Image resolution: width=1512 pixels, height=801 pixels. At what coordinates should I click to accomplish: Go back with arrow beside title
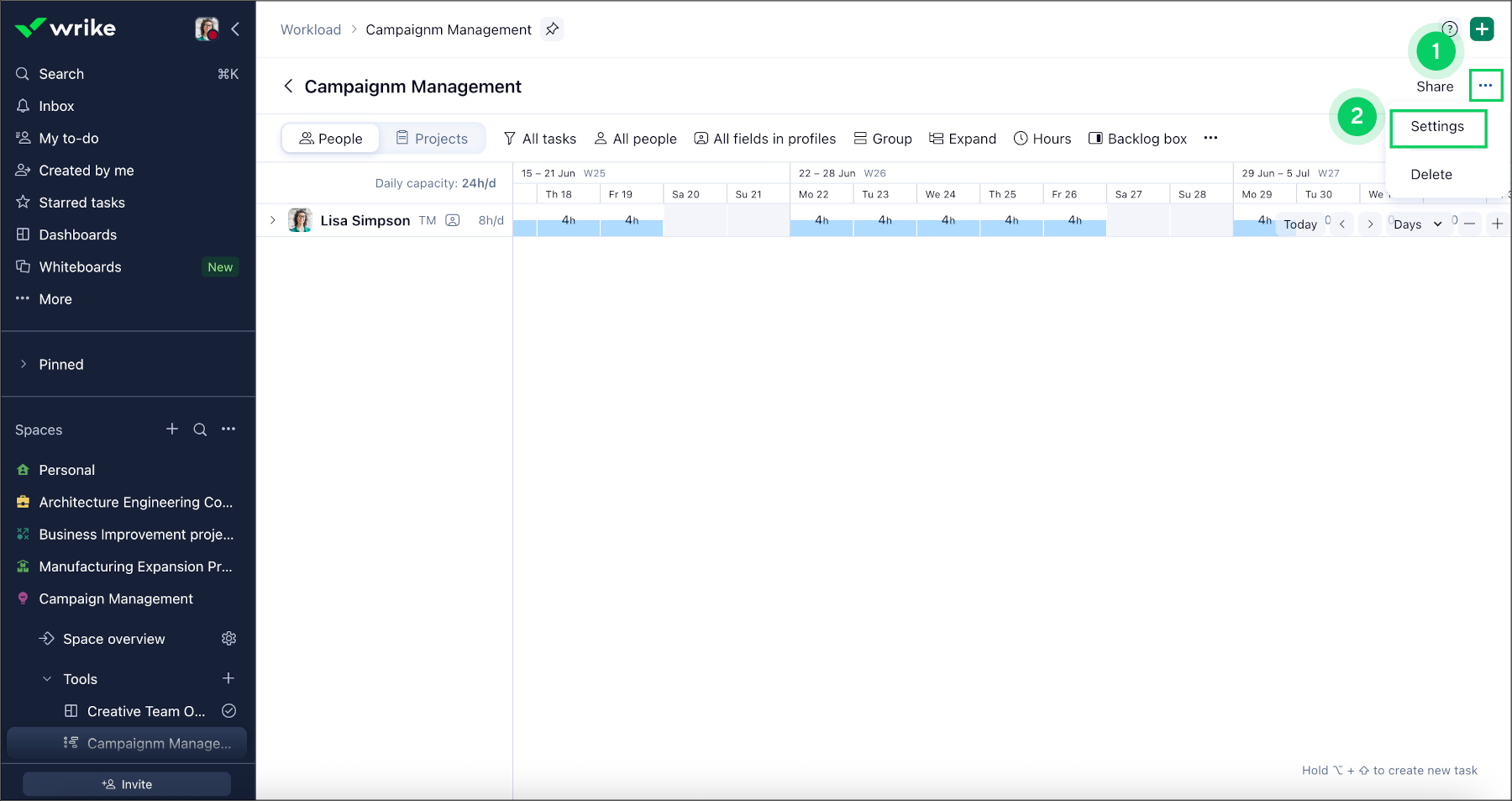(x=288, y=87)
